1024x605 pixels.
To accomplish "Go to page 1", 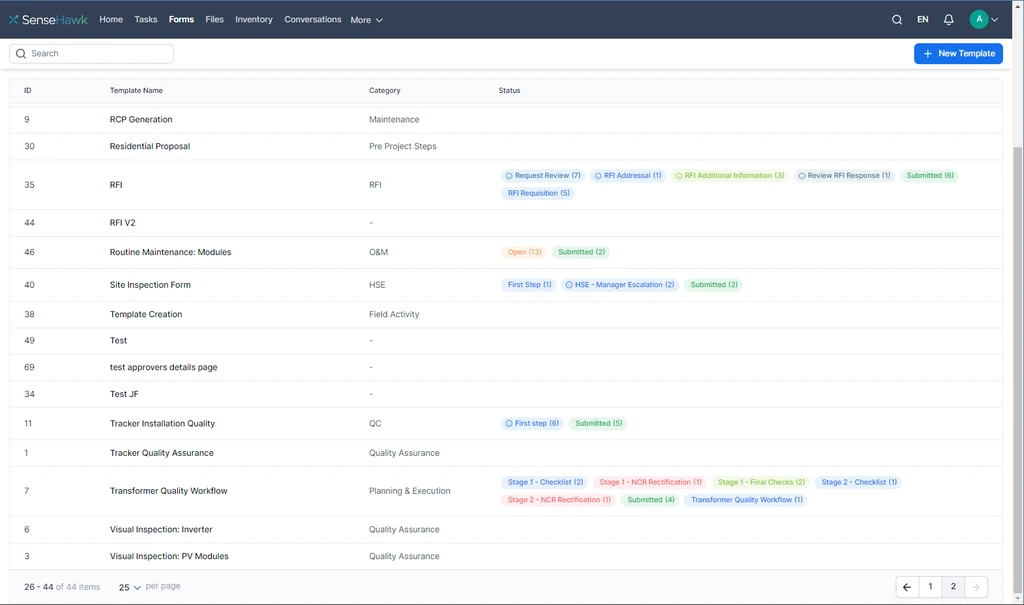I will pyautogui.click(x=930, y=587).
